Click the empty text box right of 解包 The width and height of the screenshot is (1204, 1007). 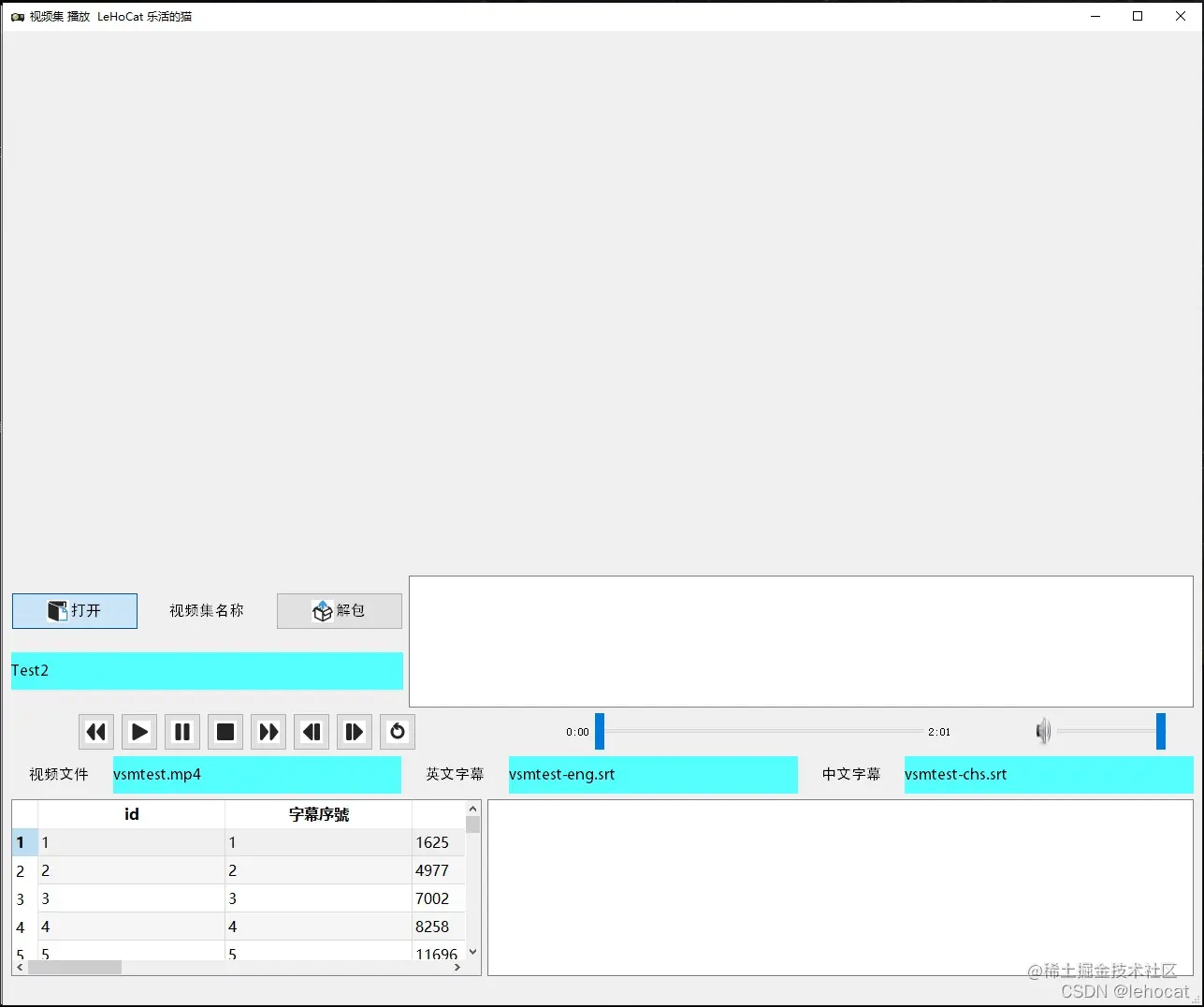click(801, 641)
